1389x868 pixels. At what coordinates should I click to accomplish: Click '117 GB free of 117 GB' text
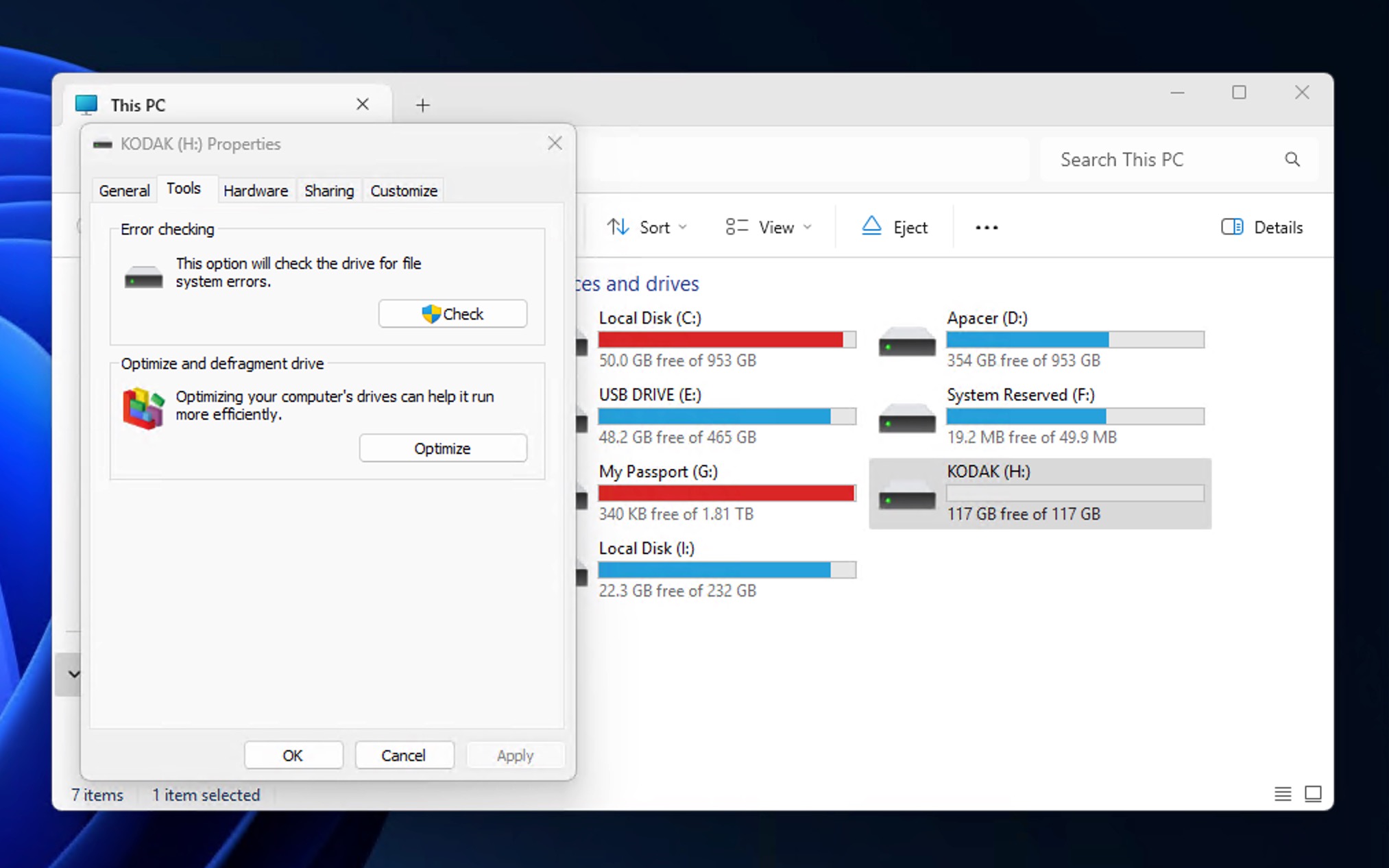point(1024,514)
